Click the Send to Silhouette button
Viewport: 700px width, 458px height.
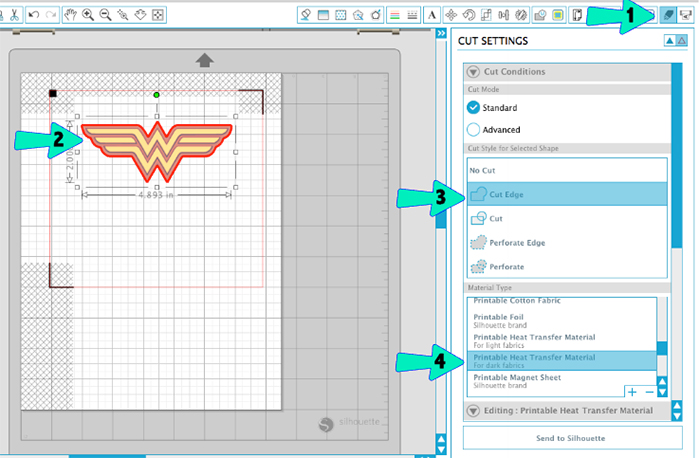click(573, 438)
